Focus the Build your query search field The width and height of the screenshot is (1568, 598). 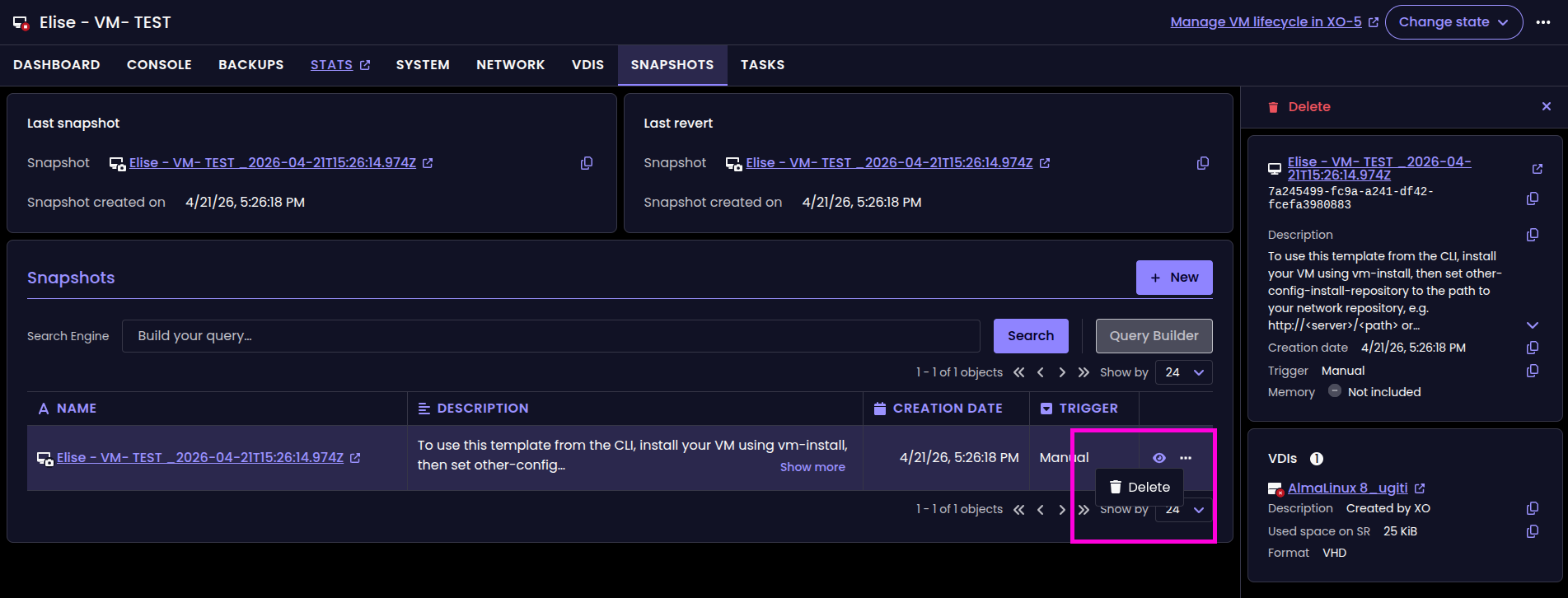tap(550, 336)
